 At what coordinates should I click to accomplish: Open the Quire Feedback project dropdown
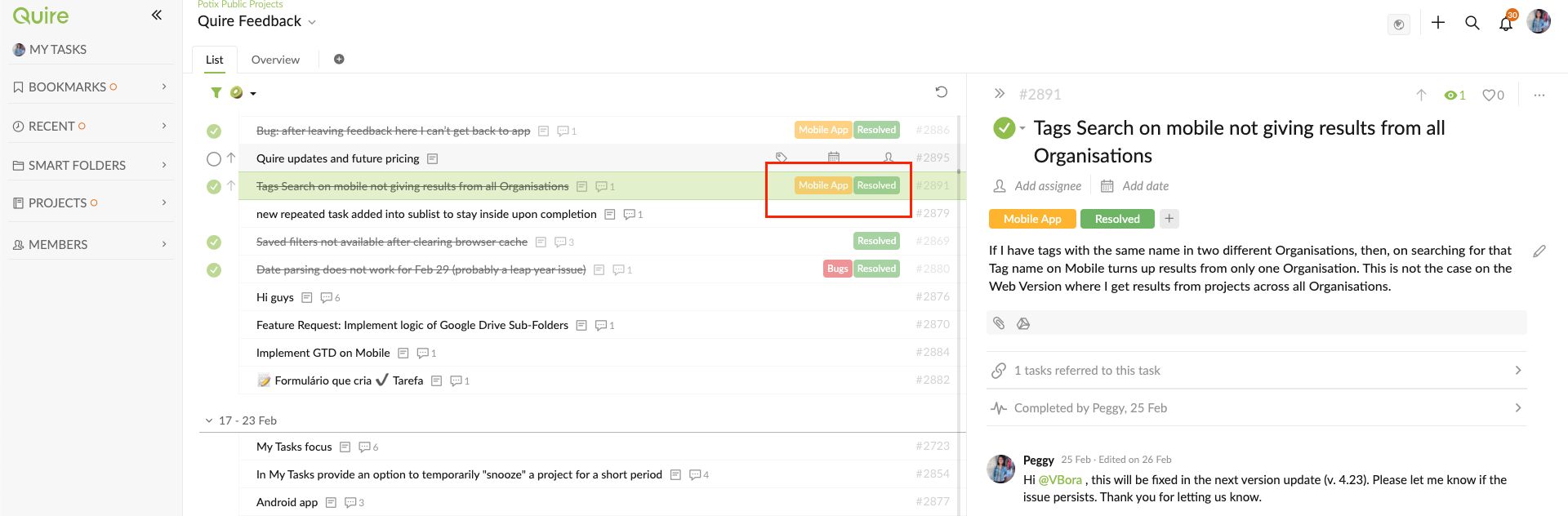pyautogui.click(x=312, y=22)
